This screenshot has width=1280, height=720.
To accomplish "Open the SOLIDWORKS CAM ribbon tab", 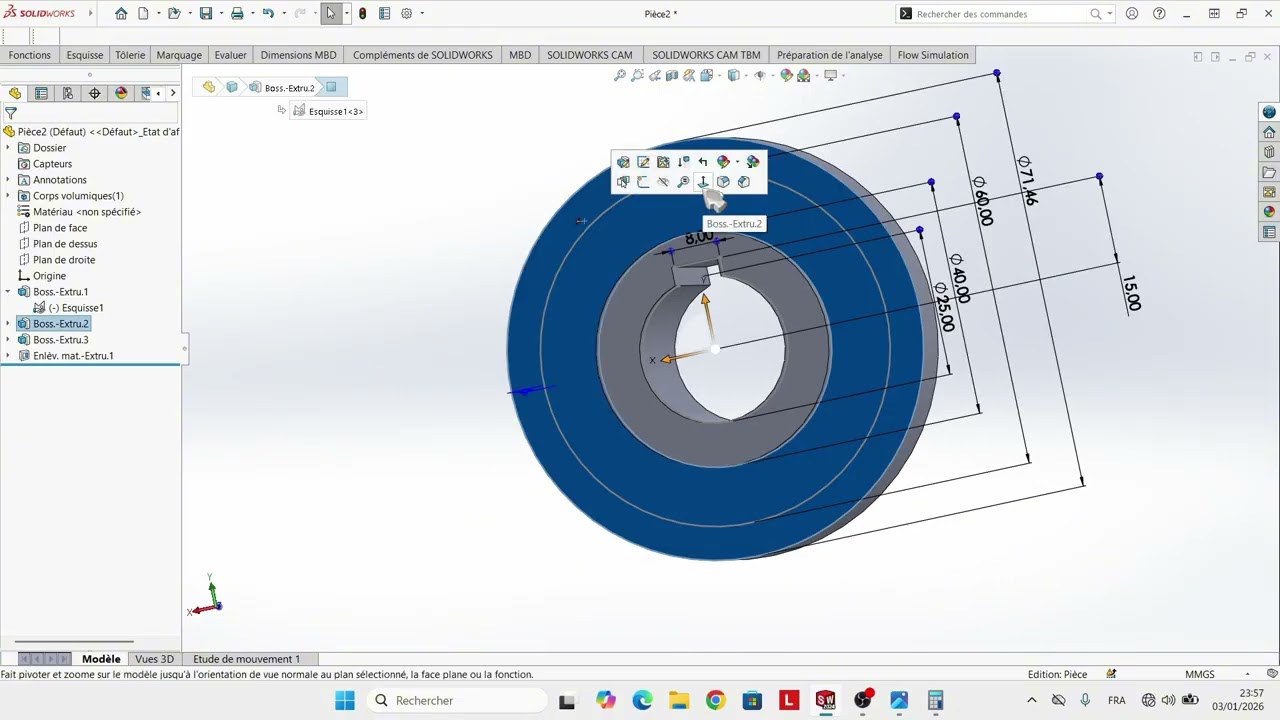I will [590, 55].
